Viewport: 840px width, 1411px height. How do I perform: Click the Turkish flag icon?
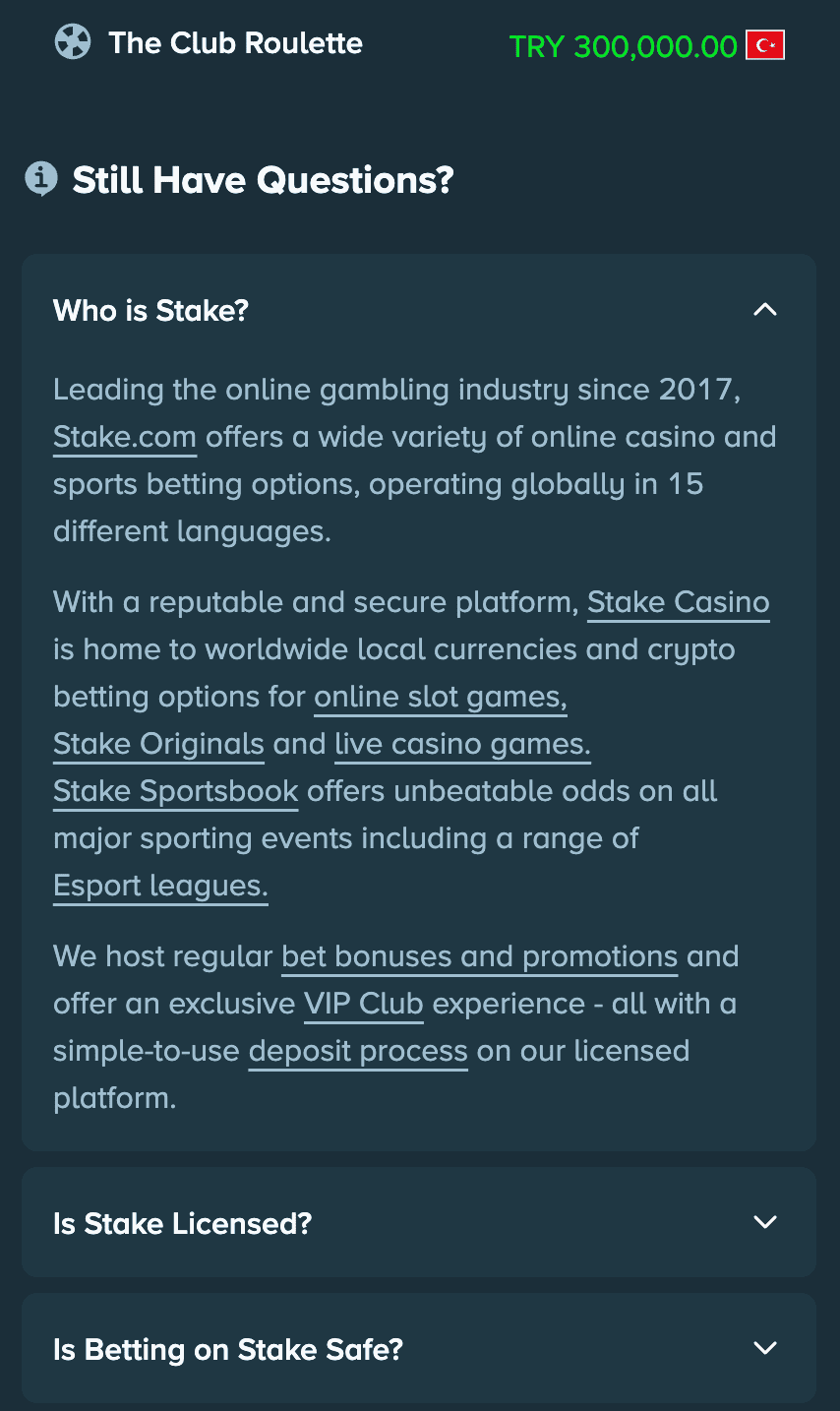coord(764,46)
